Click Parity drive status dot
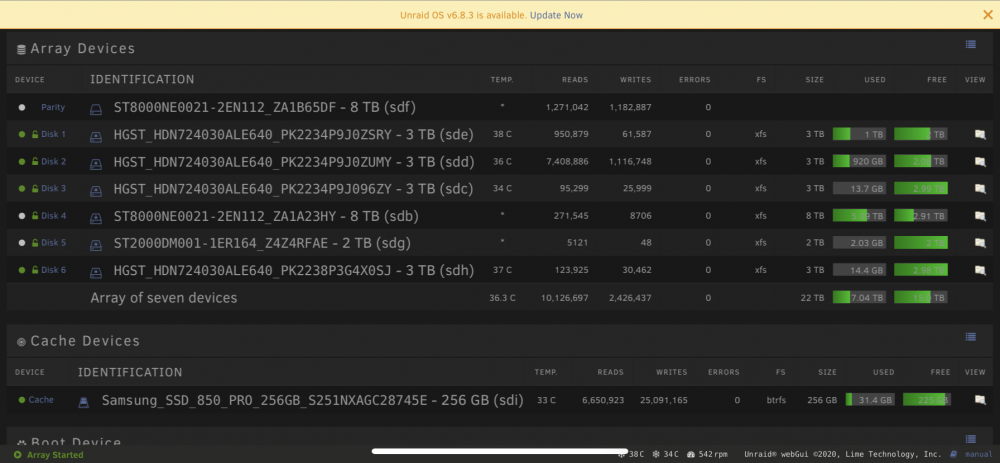The image size is (1000, 463). (x=22, y=107)
